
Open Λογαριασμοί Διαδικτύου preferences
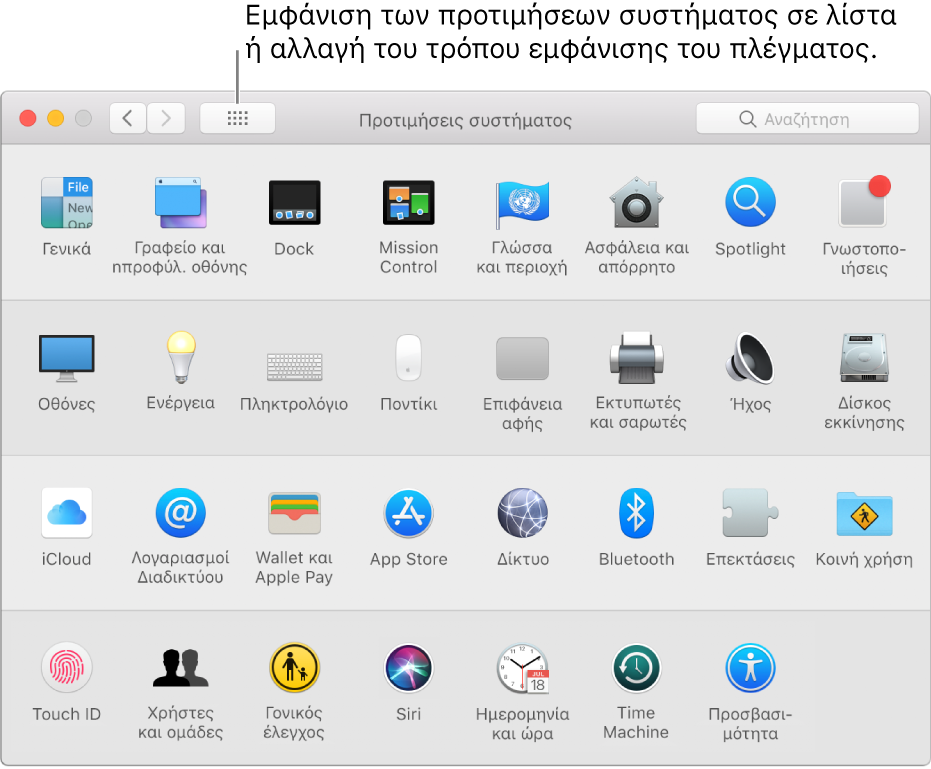[180, 513]
